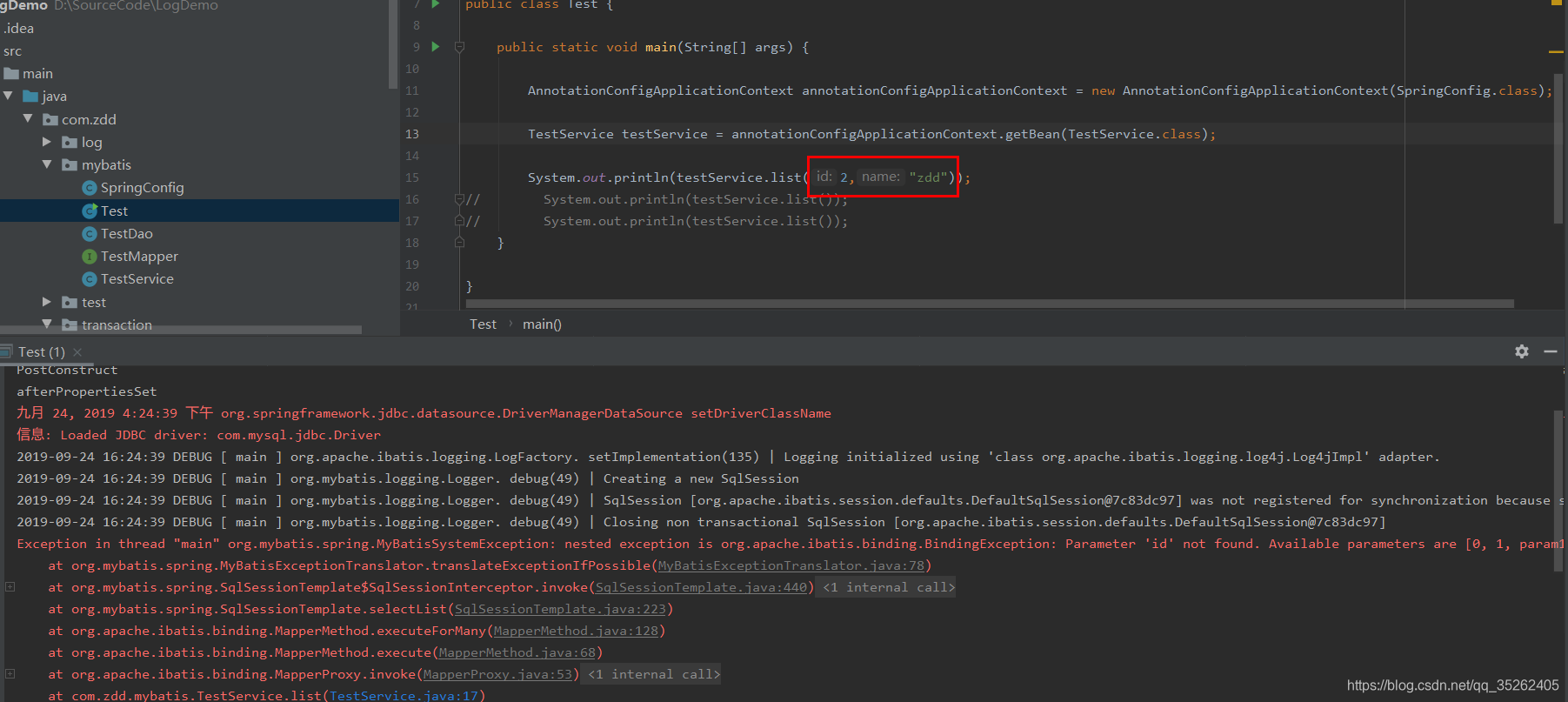Collapse the mybatis package
The width and height of the screenshot is (1568, 702).
47,164
